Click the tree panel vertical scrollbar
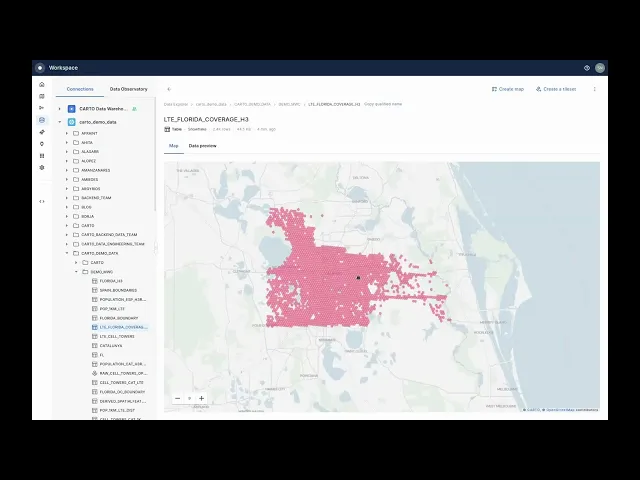This screenshot has width=640, height=480. tap(155, 155)
